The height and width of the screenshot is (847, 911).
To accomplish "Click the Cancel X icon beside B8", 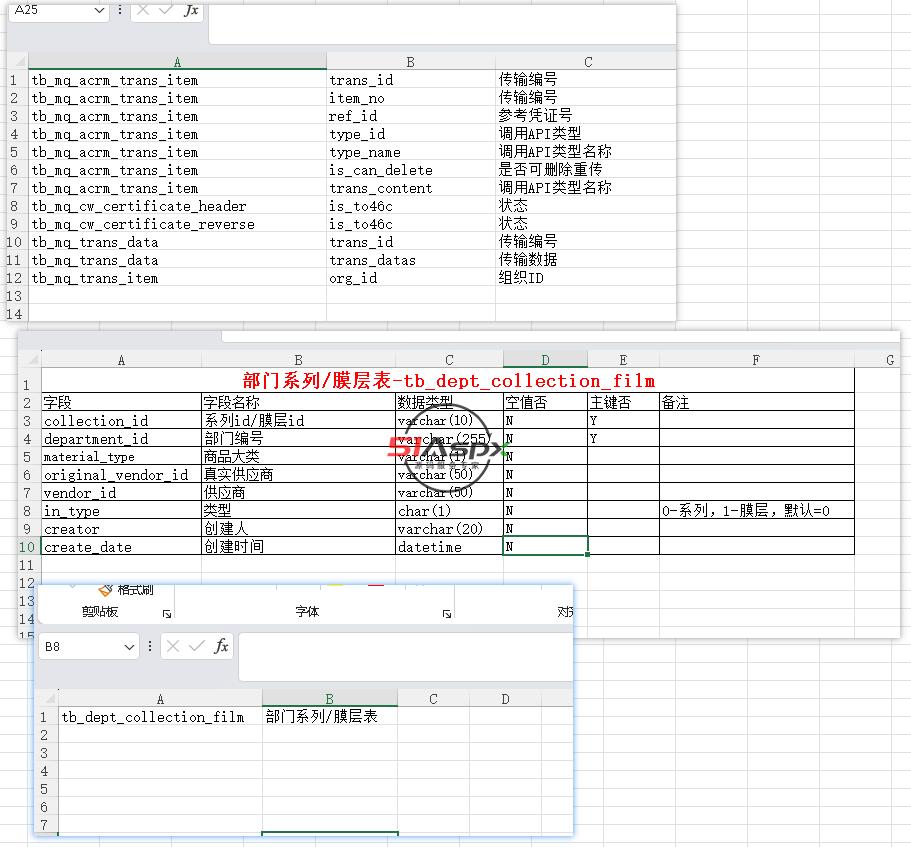I will tap(173, 646).
